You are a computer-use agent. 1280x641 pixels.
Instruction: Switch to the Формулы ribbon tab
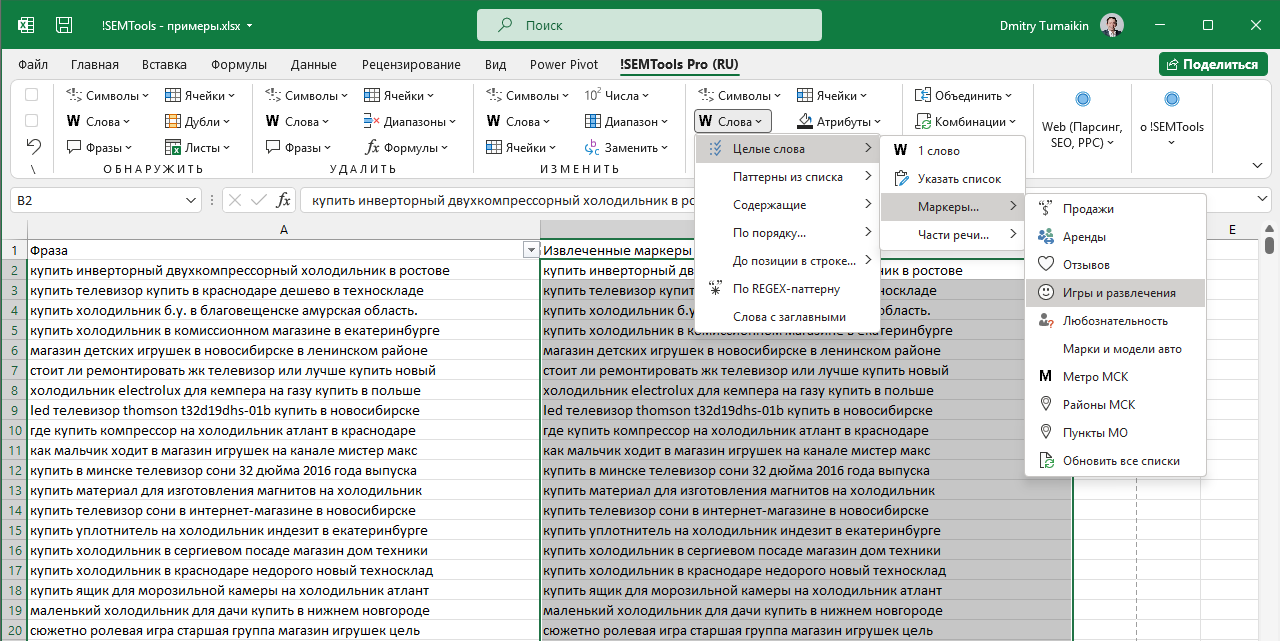point(239,64)
